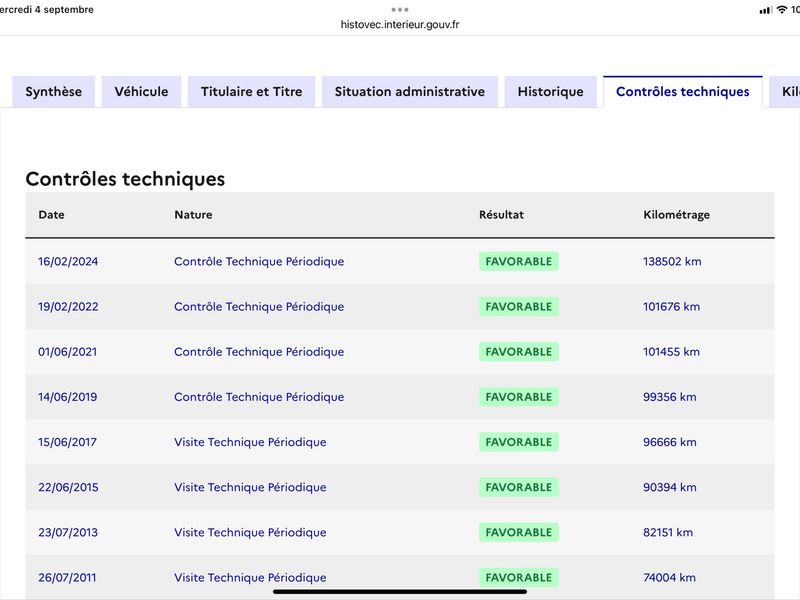
Task: Click the Date column header
Action: click(x=52, y=215)
